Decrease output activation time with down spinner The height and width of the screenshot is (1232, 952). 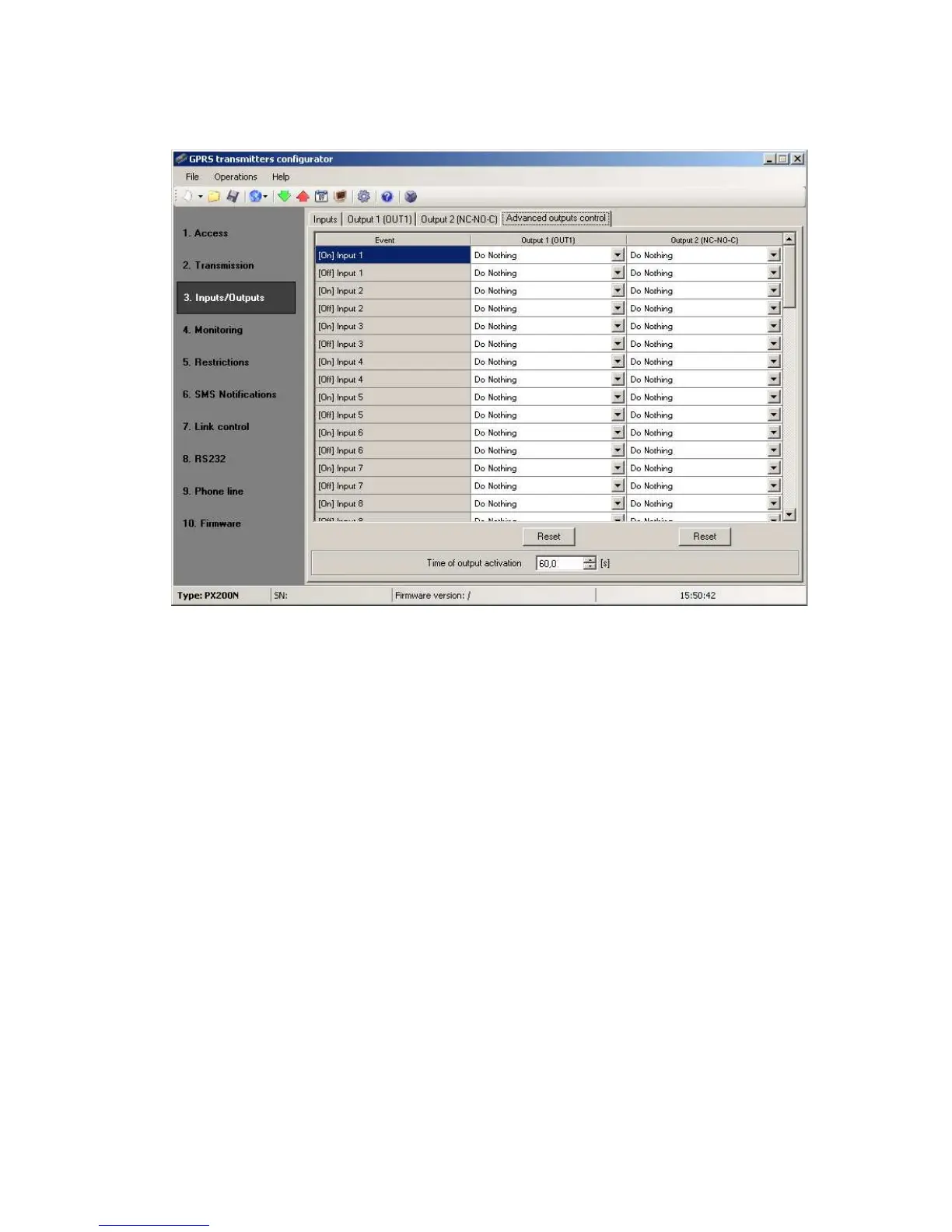pyautogui.click(x=590, y=567)
